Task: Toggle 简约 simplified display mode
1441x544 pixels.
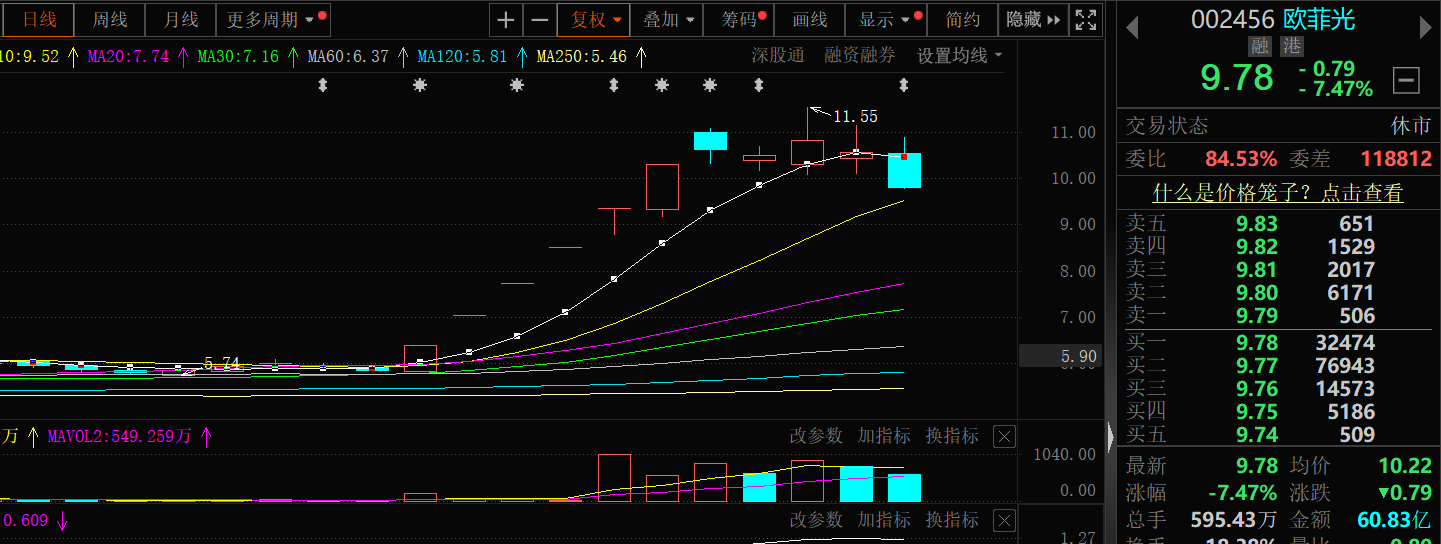Action: 962,20
